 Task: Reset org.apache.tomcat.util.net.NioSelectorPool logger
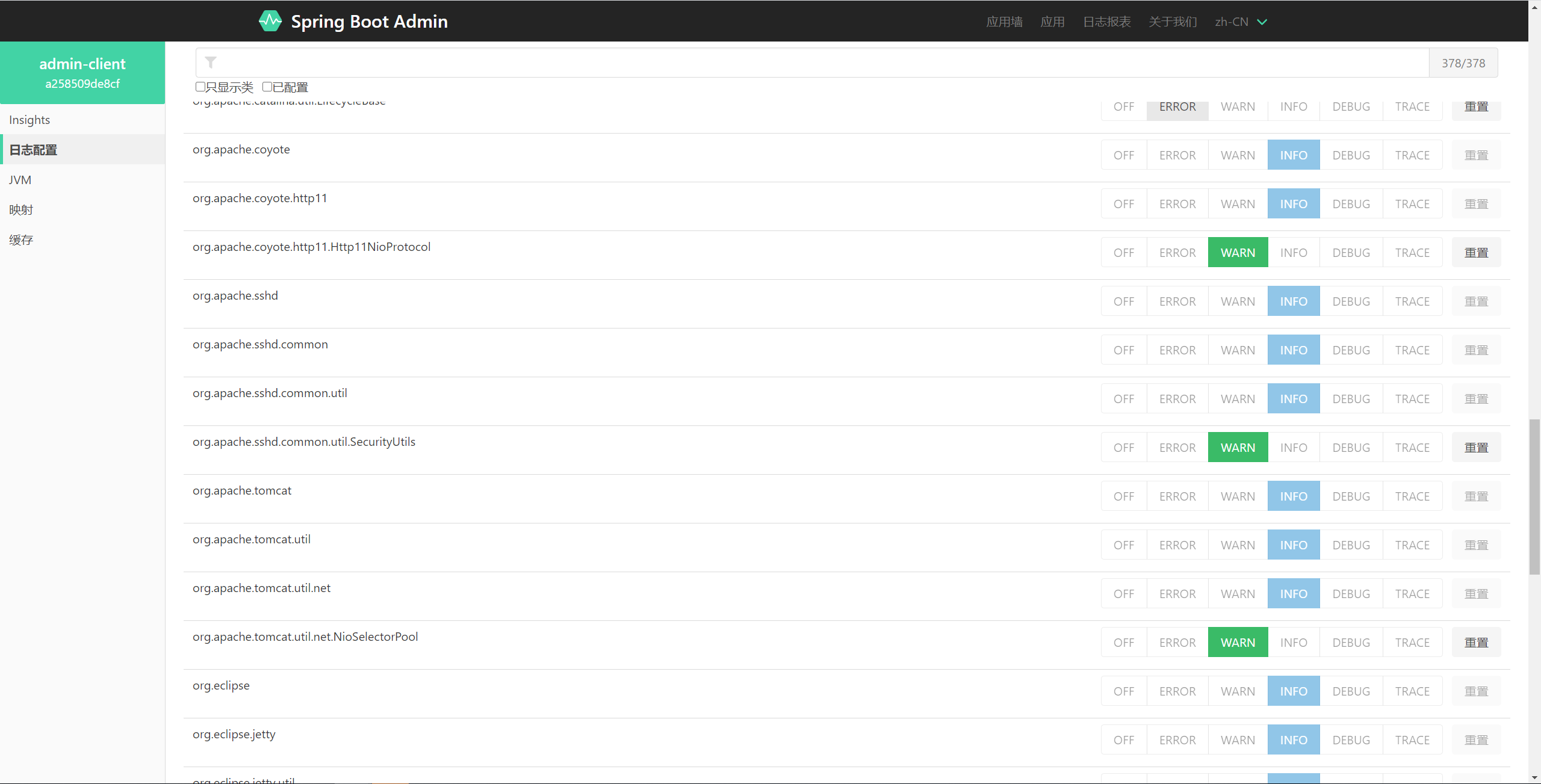[x=1476, y=643]
